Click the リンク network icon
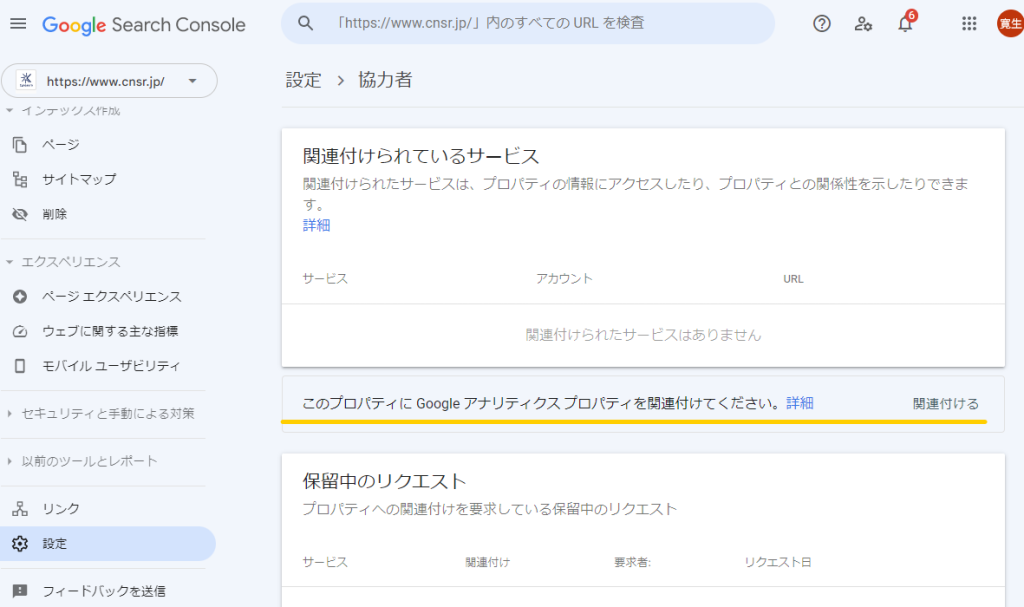The image size is (1024, 607). coord(20,509)
